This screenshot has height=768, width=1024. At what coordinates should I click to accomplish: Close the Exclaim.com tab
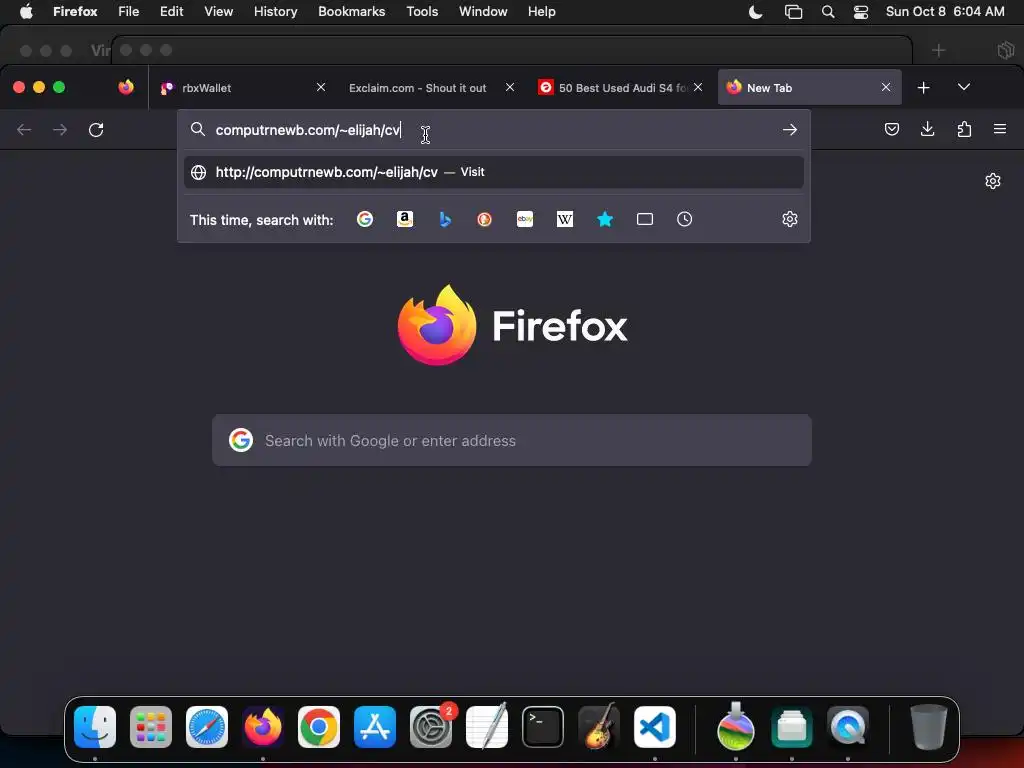coord(510,88)
